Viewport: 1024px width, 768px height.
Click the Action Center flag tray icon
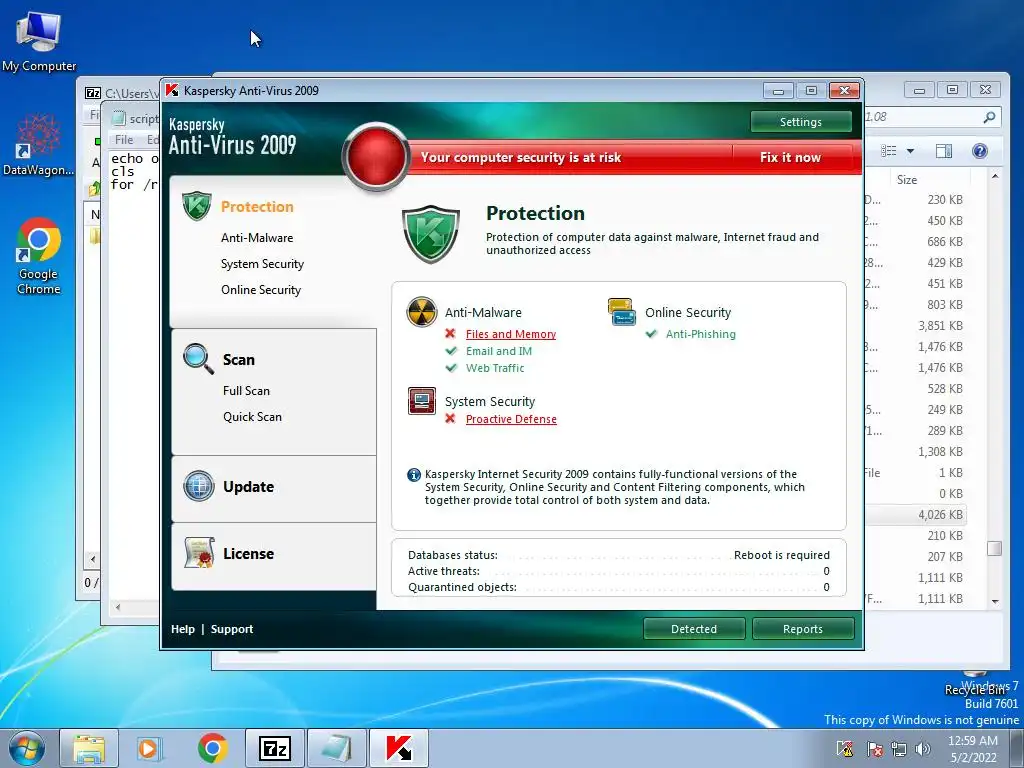874,749
